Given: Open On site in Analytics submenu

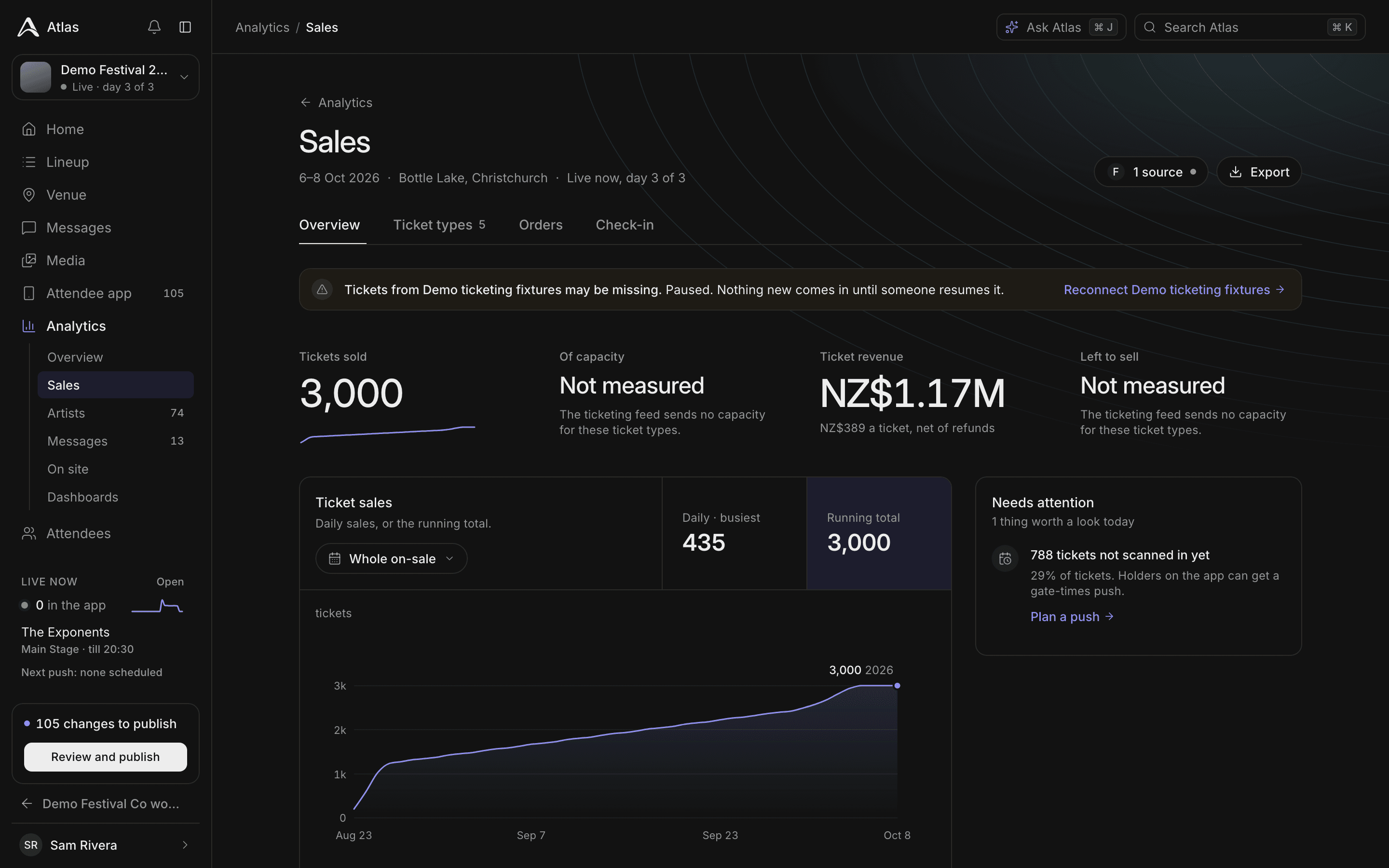Looking at the screenshot, I should pos(115,469).
